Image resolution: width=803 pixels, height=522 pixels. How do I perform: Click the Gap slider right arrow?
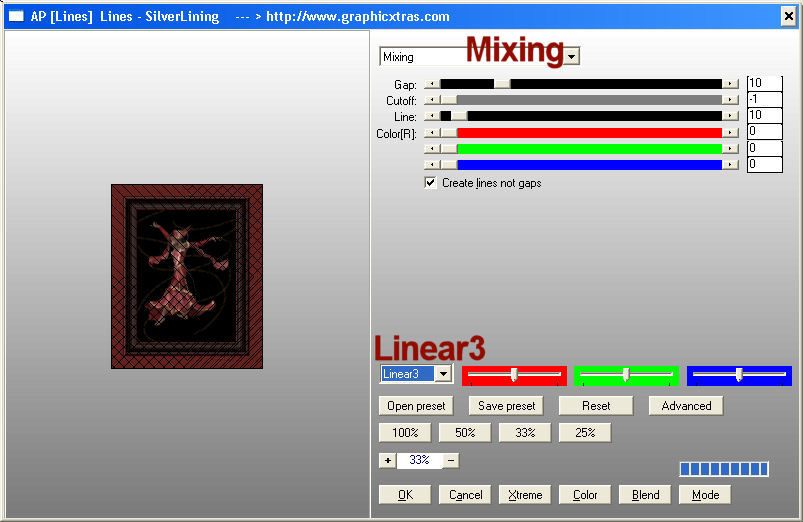(730, 83)
